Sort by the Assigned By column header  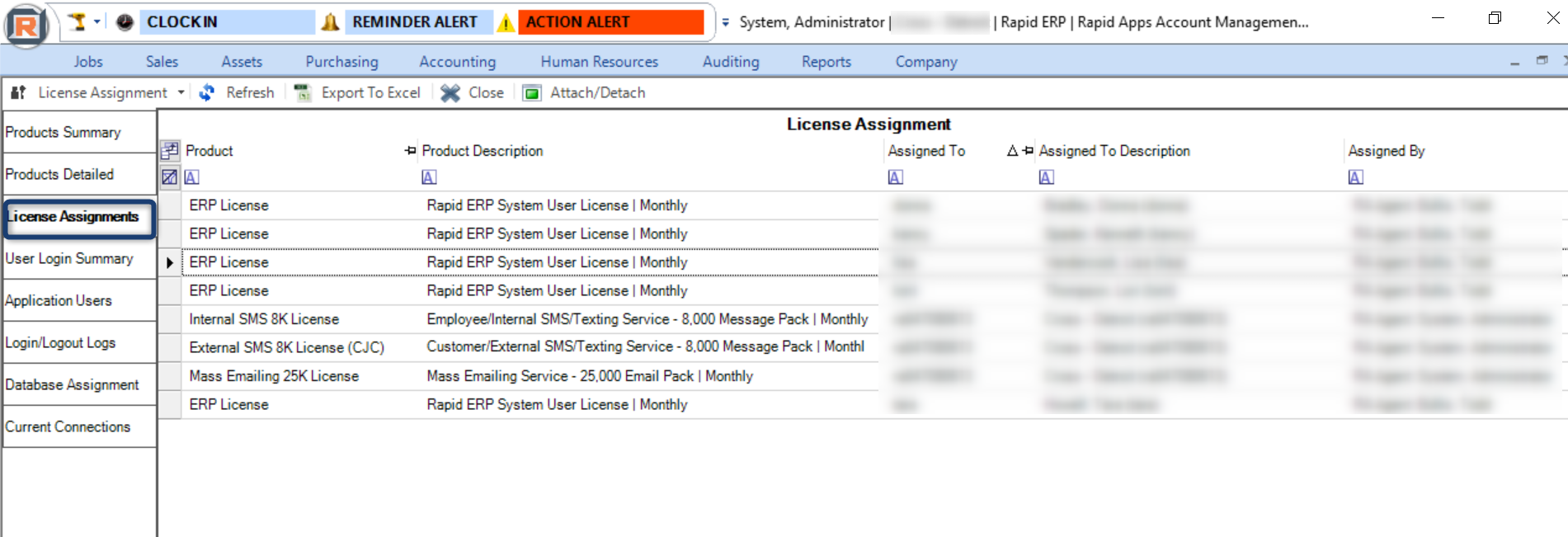[x=1387, y=151]
